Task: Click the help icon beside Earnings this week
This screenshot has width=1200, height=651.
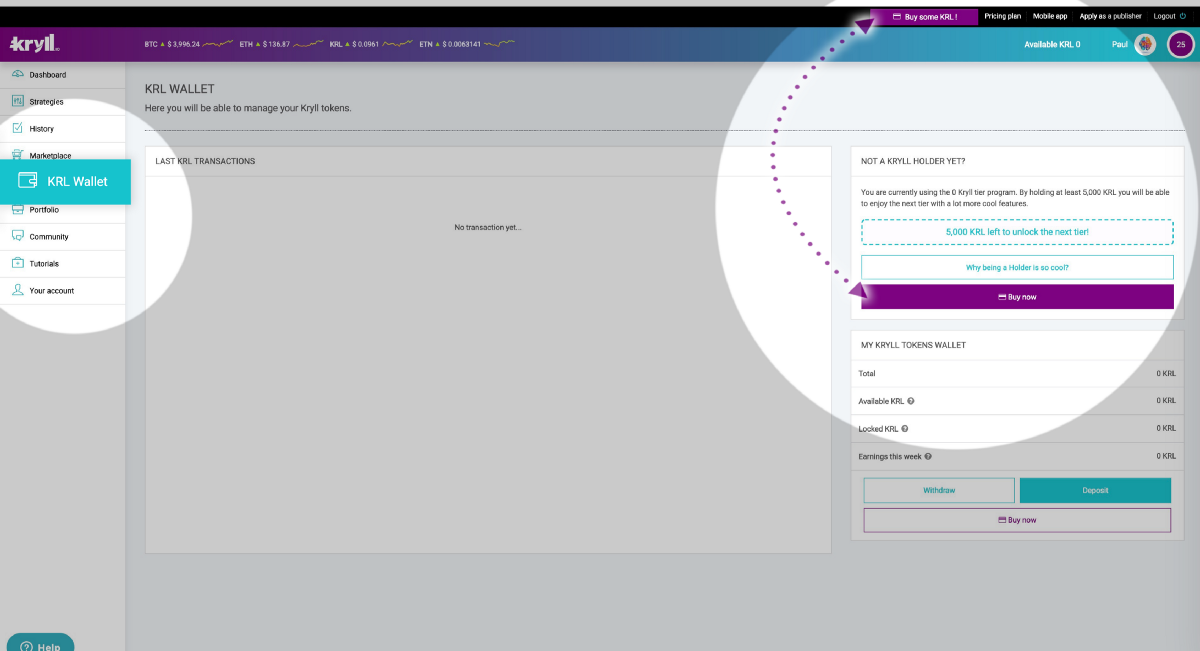Action: [928, 456]
